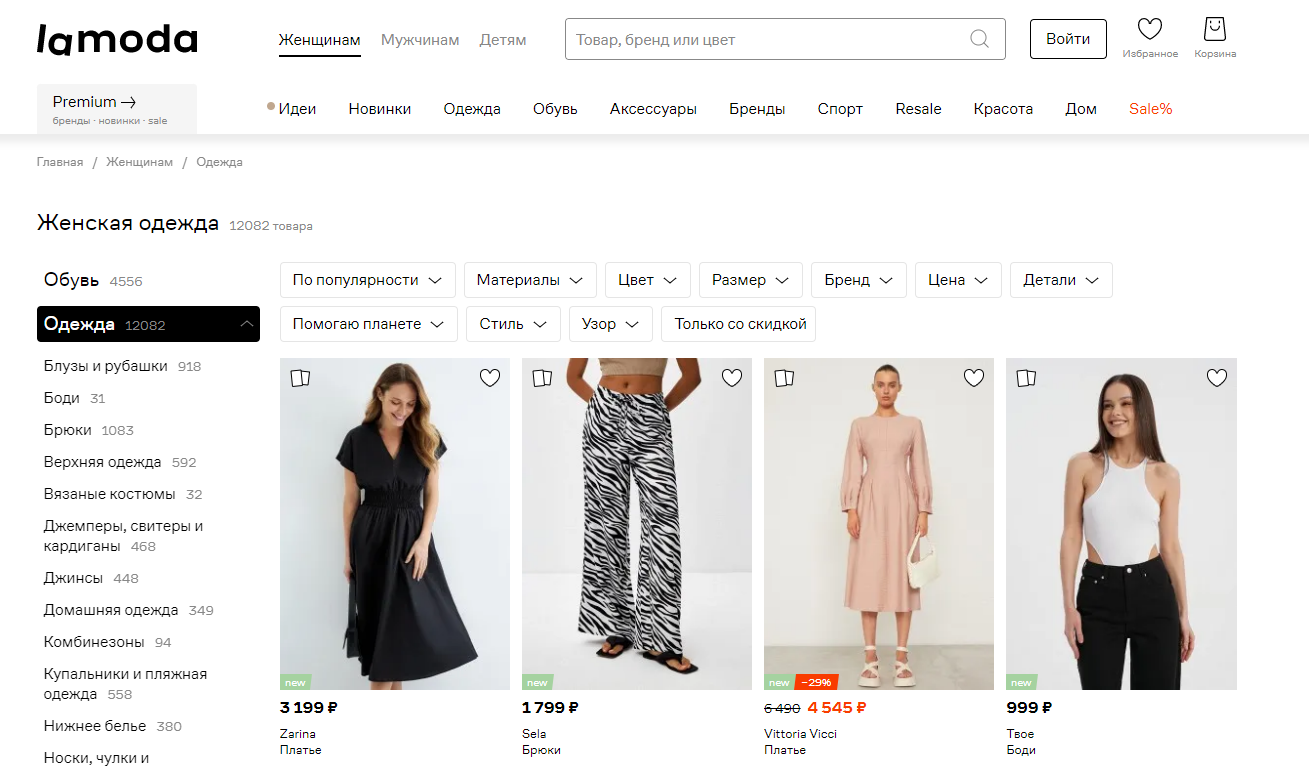Favorite the Sela zebra trousers
1309x770 pixels.
tap(732, 378)
